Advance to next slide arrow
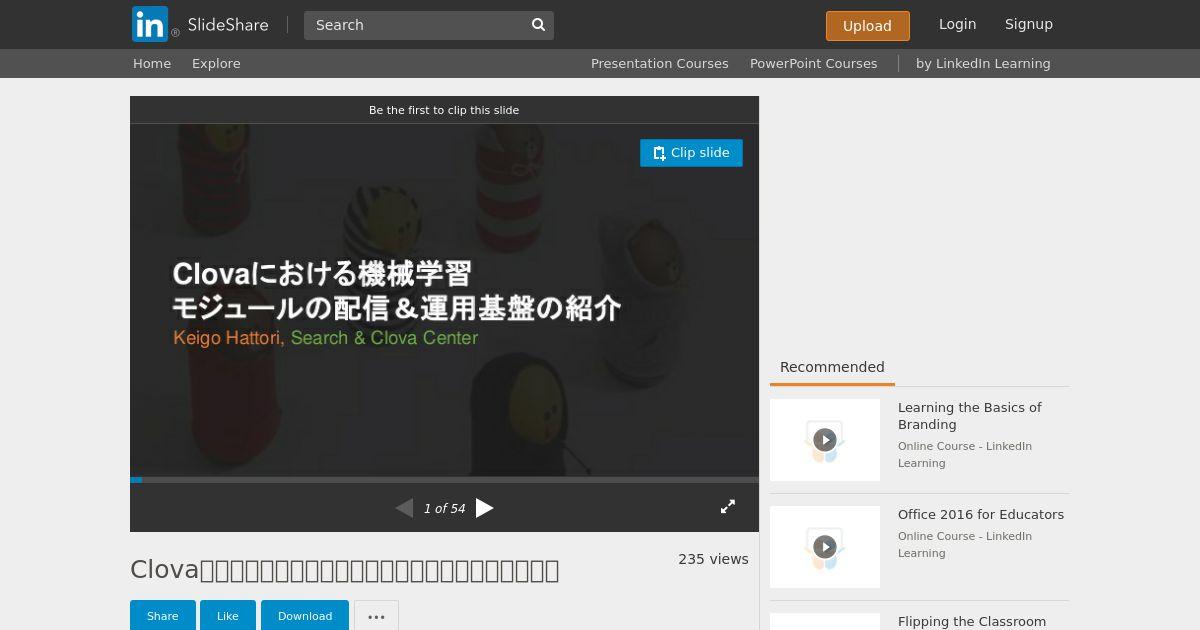 [x=485, y=508]
